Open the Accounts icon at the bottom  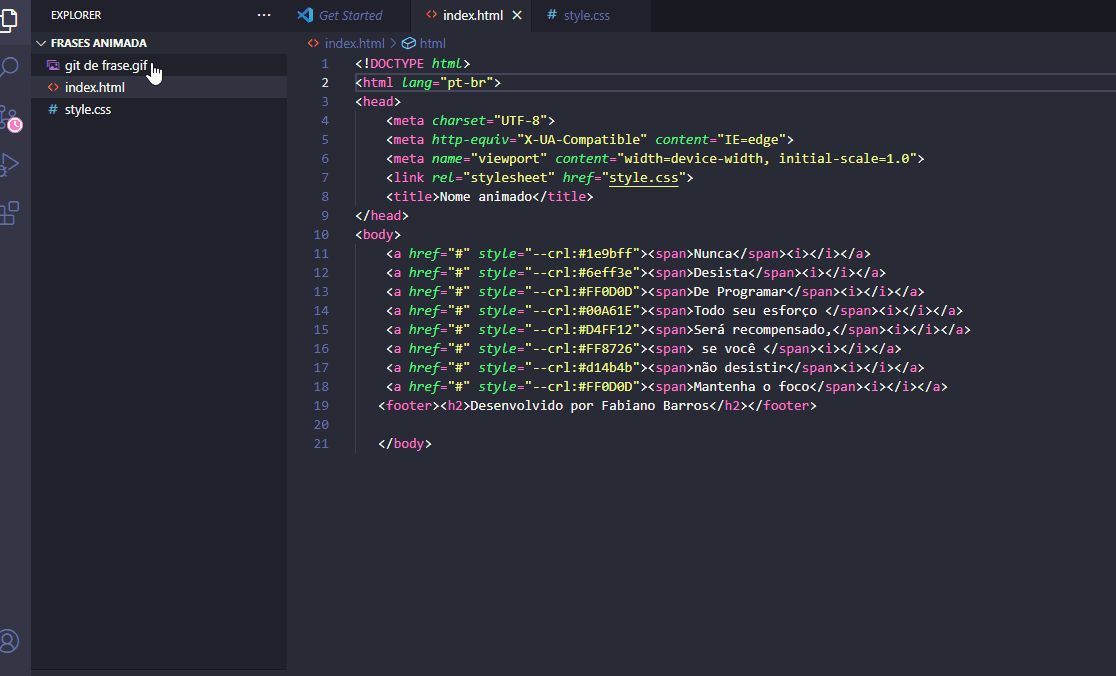(x=11, y=641)
